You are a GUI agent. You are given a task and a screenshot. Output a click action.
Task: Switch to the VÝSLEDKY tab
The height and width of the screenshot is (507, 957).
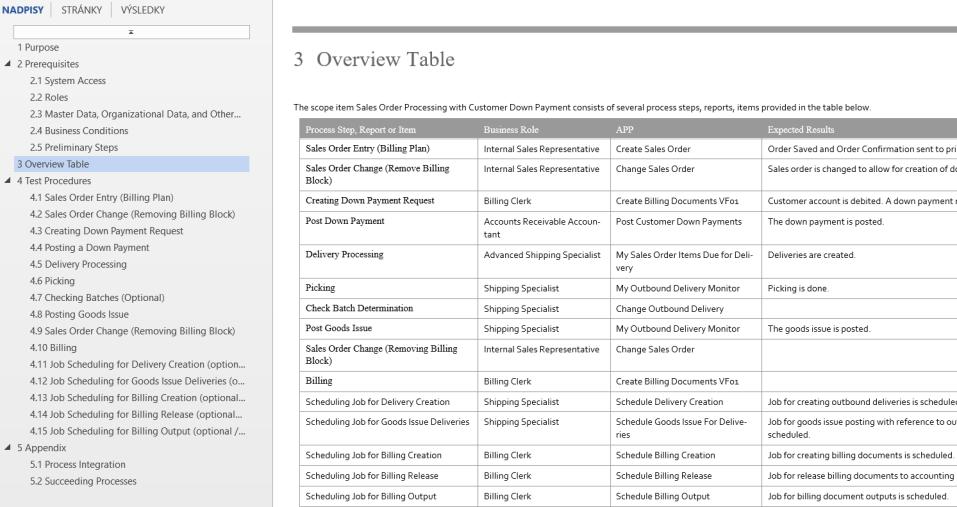[142, 10]
